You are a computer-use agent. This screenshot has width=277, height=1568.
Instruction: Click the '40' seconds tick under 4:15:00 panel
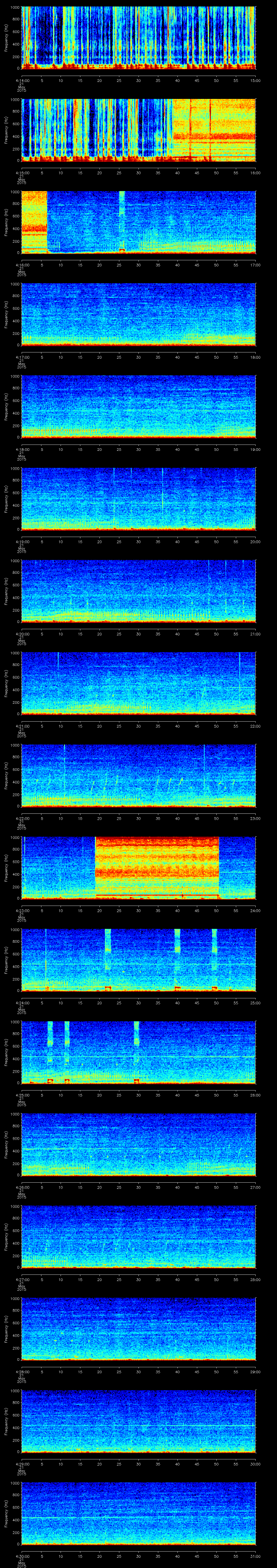click(x=178, y=173)
